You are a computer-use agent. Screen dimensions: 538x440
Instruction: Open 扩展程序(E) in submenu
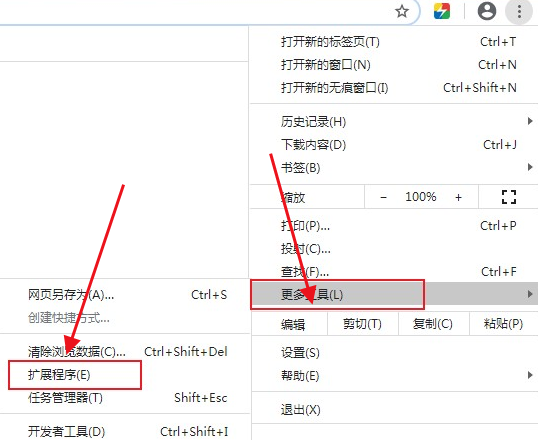(x=125, y=375)
